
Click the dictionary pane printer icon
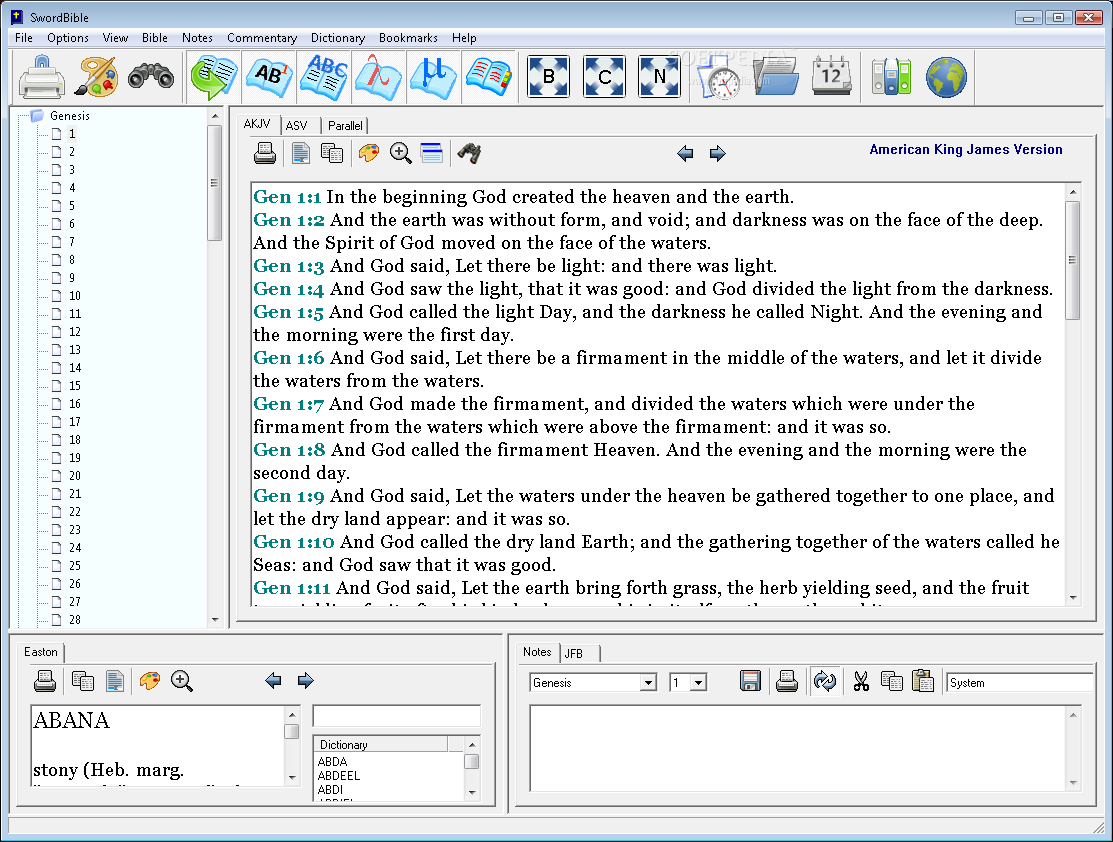click(45, 681)
